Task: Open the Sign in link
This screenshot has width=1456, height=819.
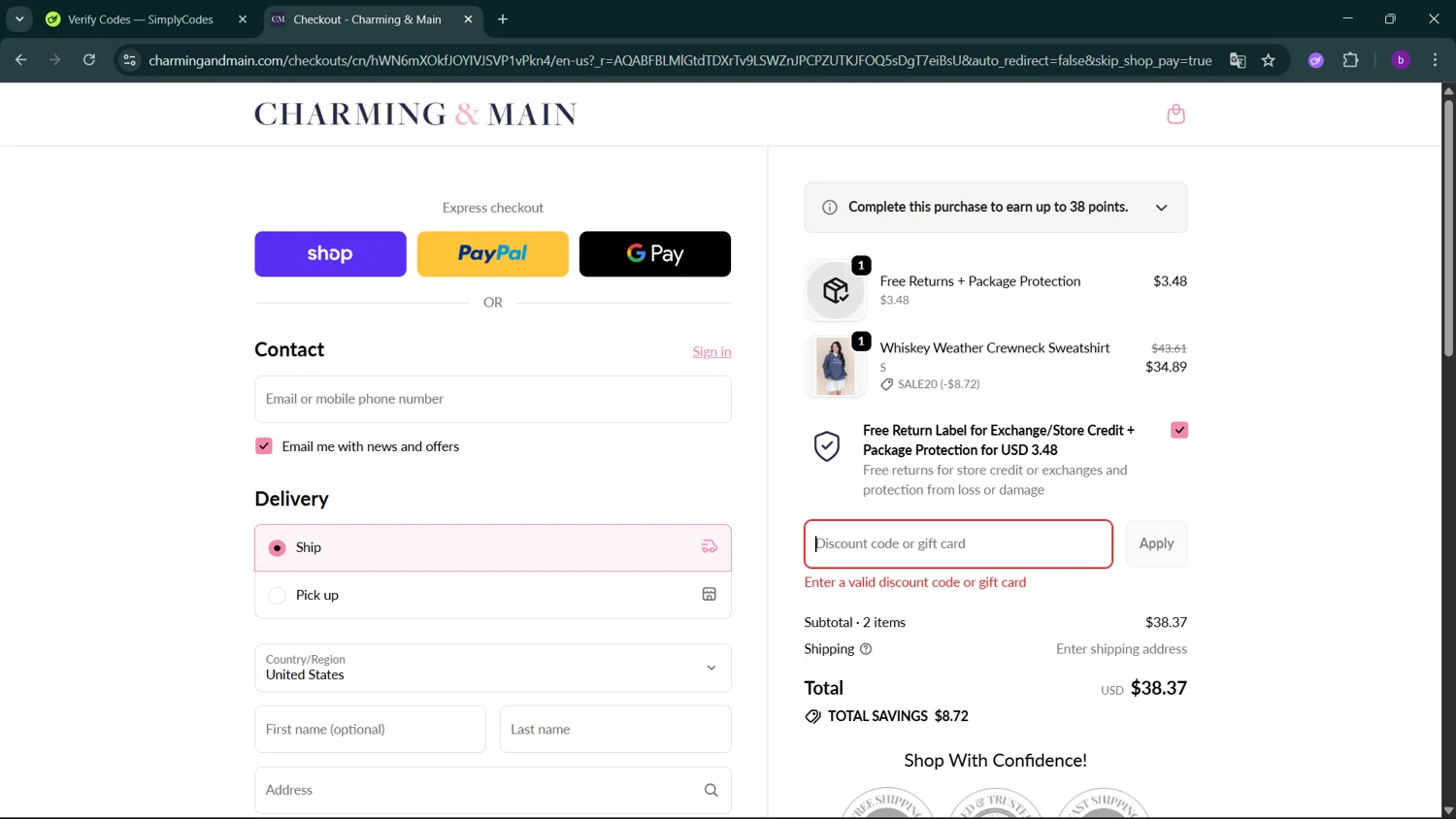Action: pyautogui.click(x=711, y=351)
